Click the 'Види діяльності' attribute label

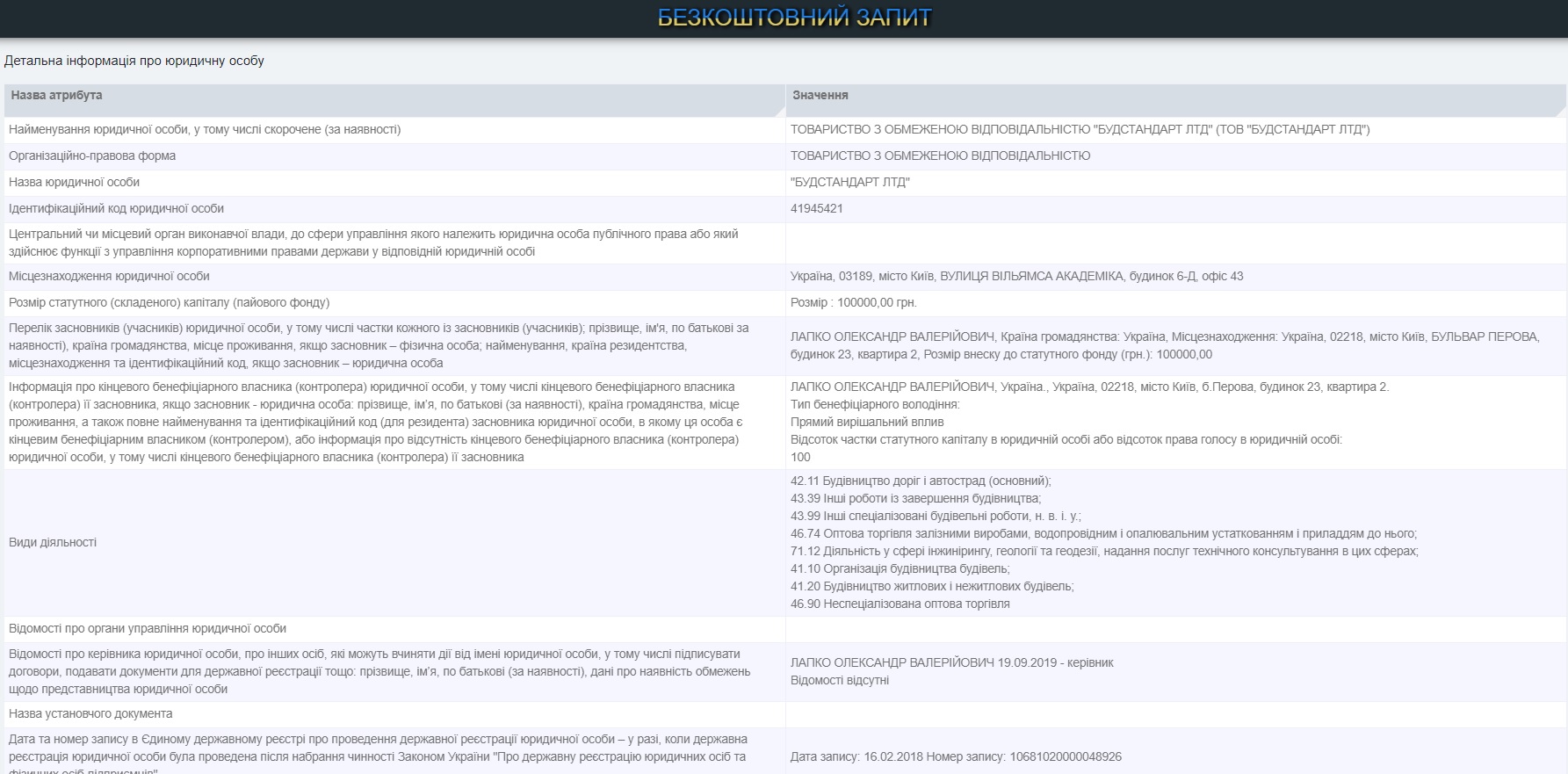click(53, 542)
